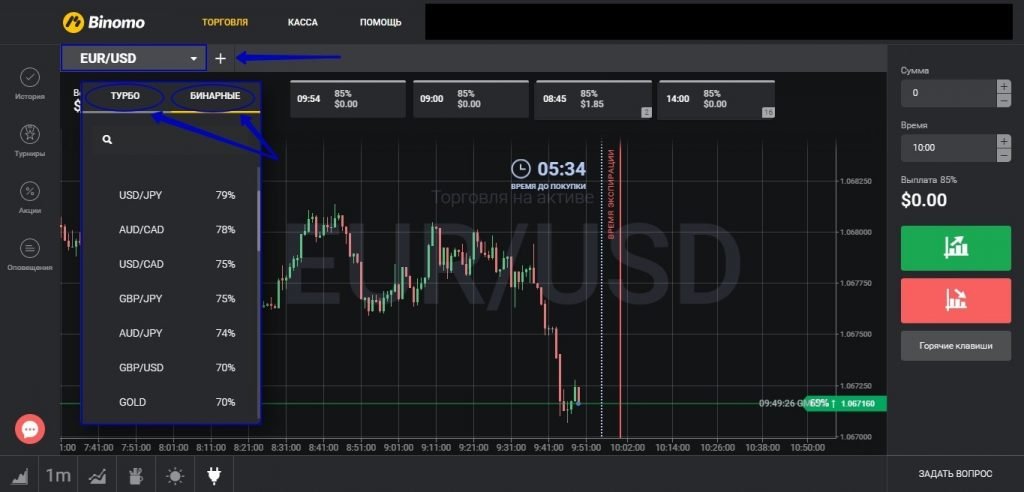Open the Оповещения (Notifications) sidebar icon
Screen dimensions: 1024x492
[x=30, y=249]
